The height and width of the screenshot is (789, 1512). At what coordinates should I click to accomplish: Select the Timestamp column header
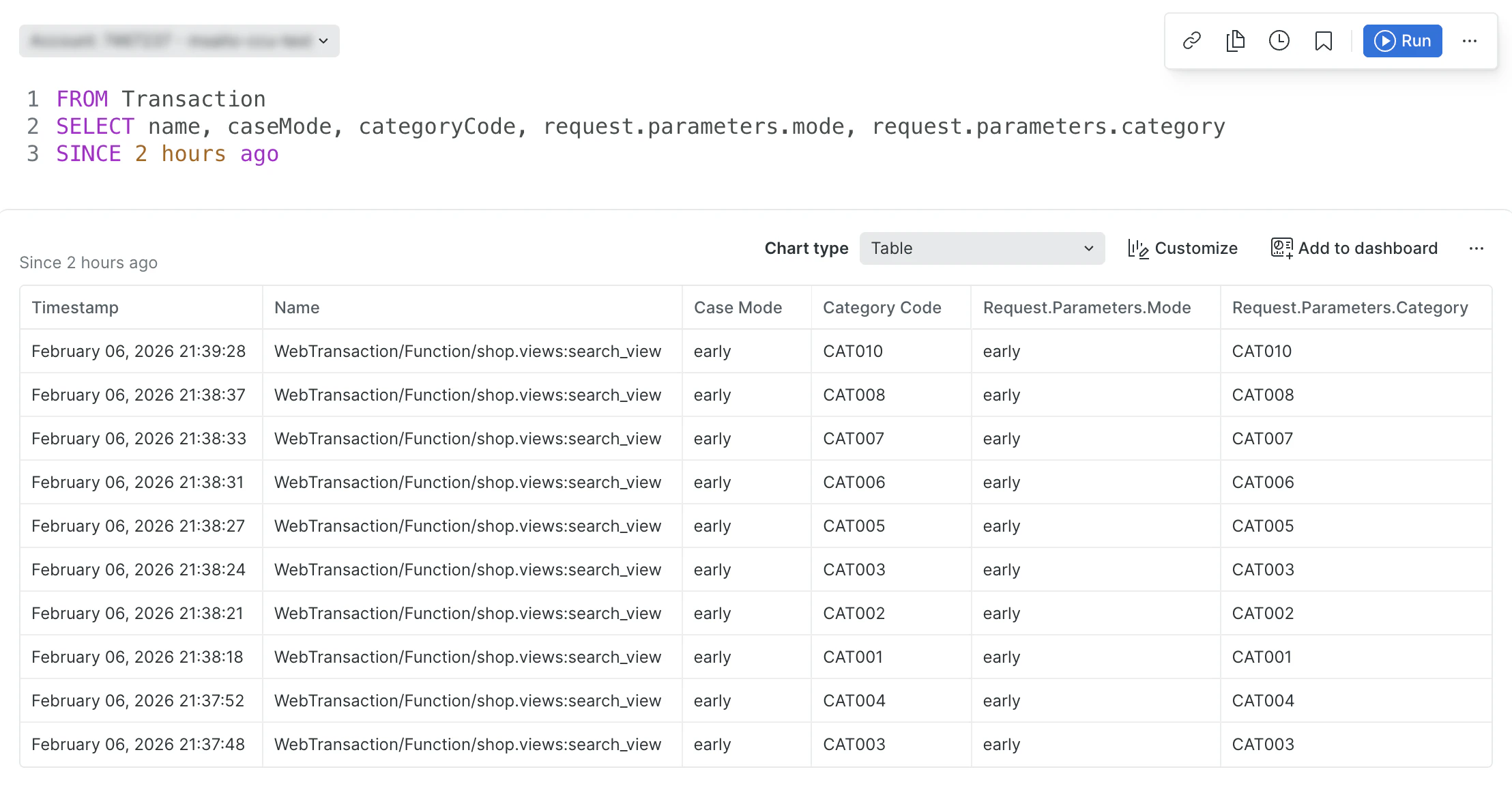76,307
